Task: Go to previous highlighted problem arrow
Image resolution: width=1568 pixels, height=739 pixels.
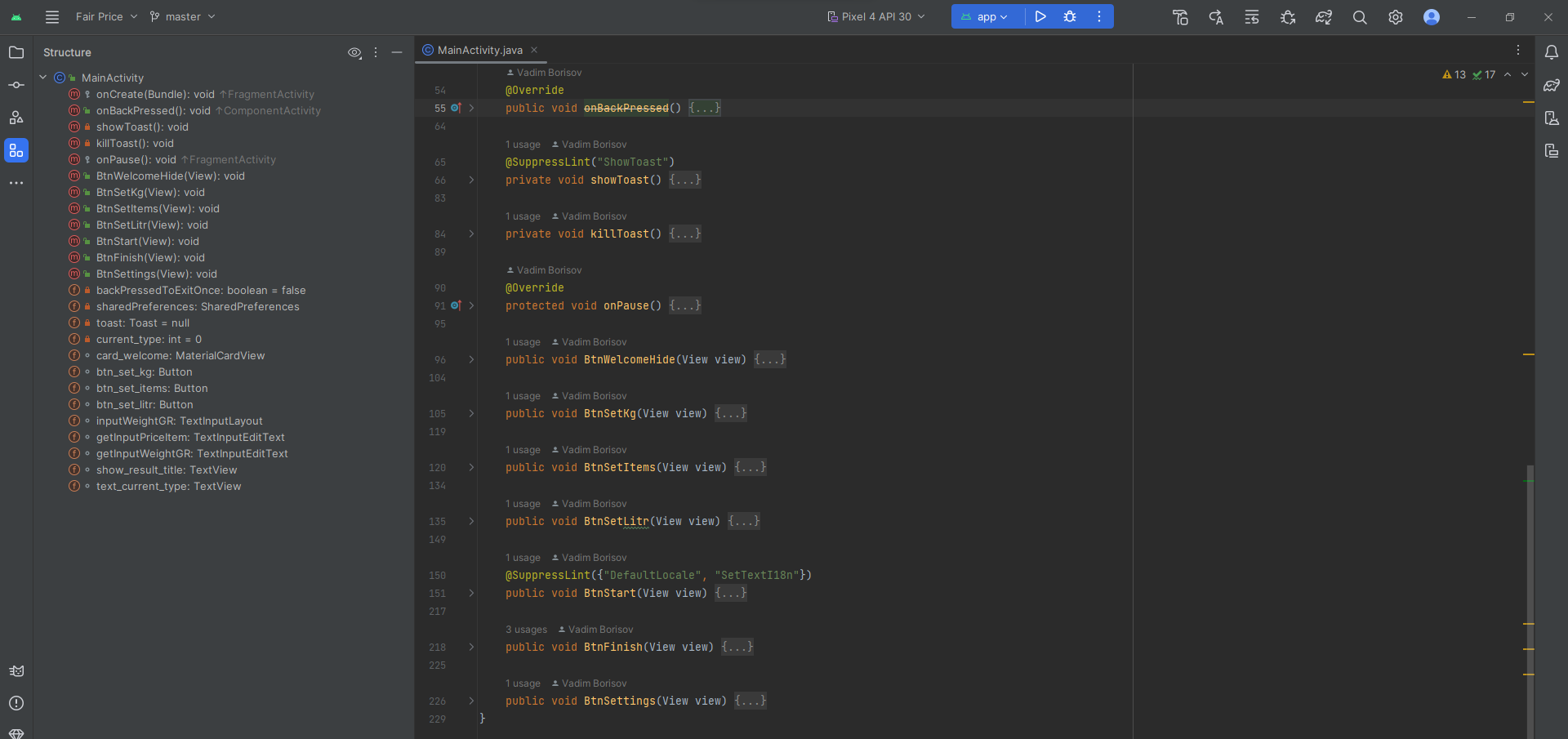Action: click(x=1508, y=74)
